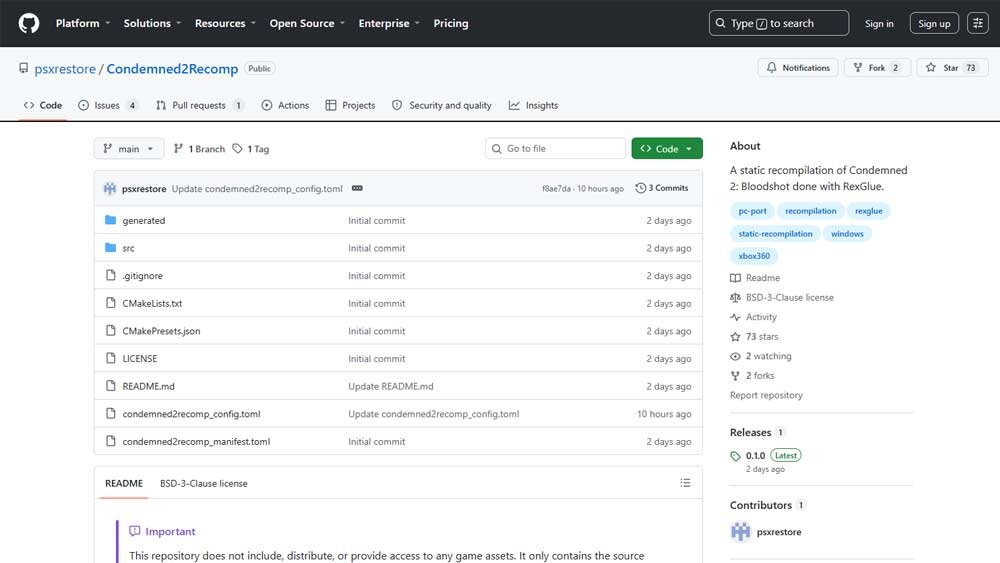
Task: Open CMakePresets.json file
Action: [x=161, y=331]
